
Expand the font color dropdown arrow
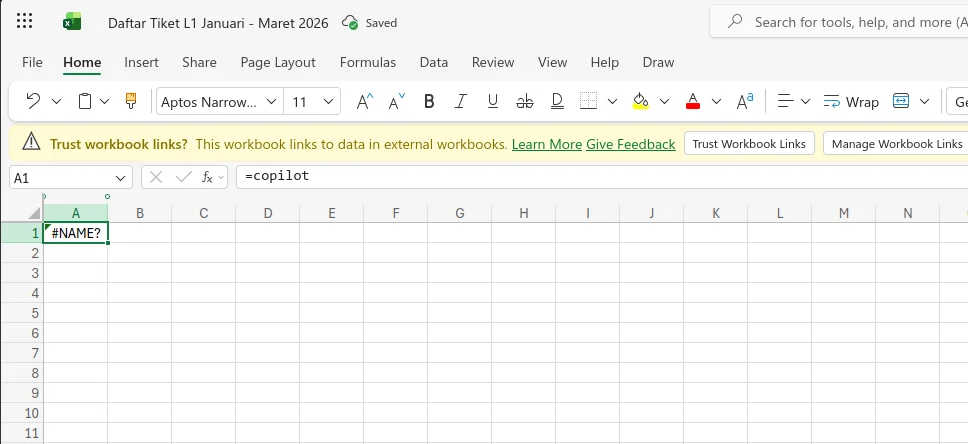pyautogui.click(x=716, y=101)
